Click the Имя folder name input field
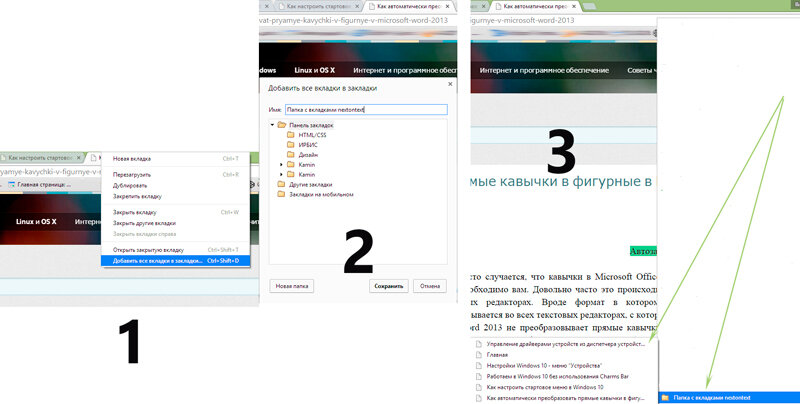Image resolution: width=800 pixels, height=404 pixels. [366, 109]
